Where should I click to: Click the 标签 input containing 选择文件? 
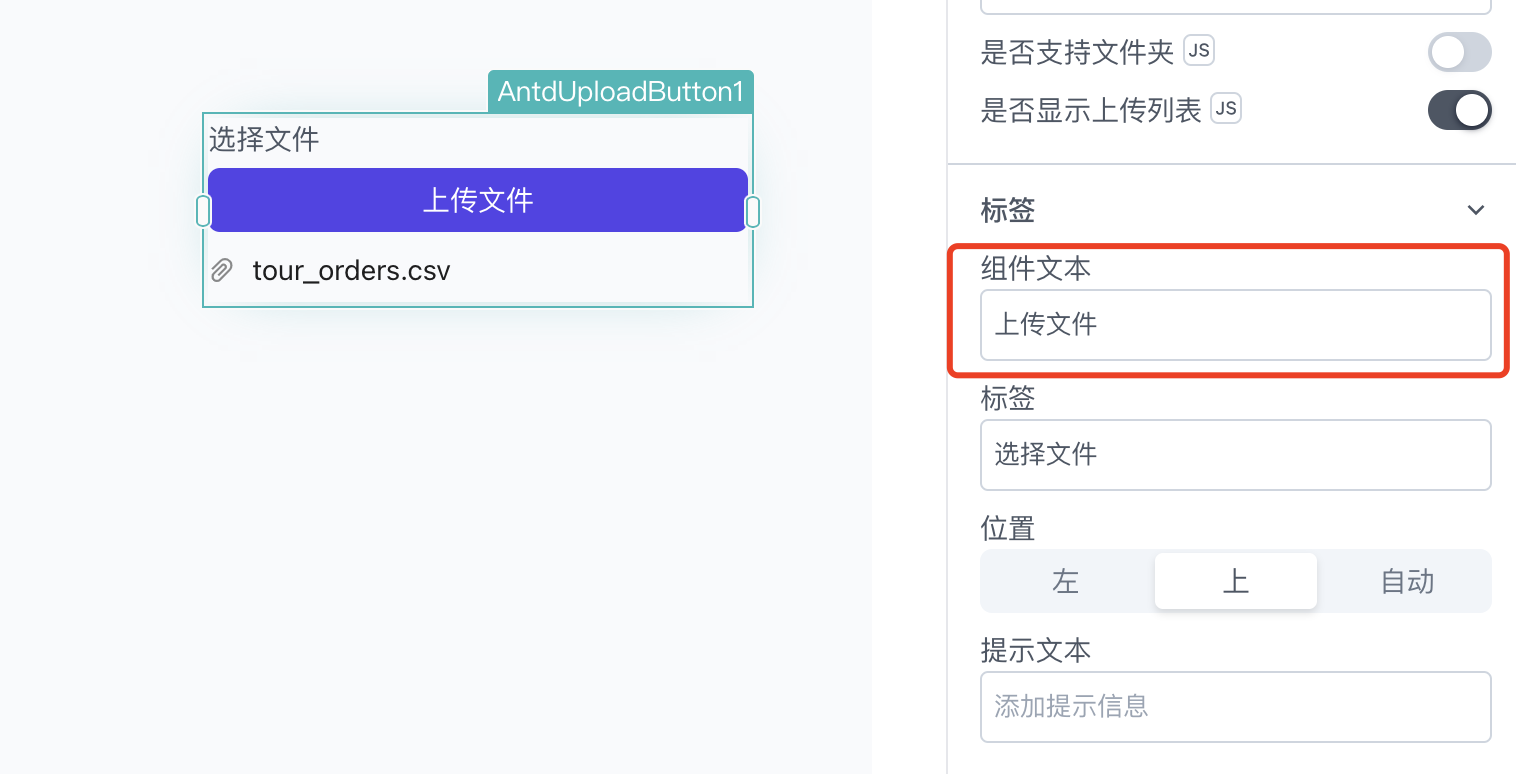(x=1236, y=455)
